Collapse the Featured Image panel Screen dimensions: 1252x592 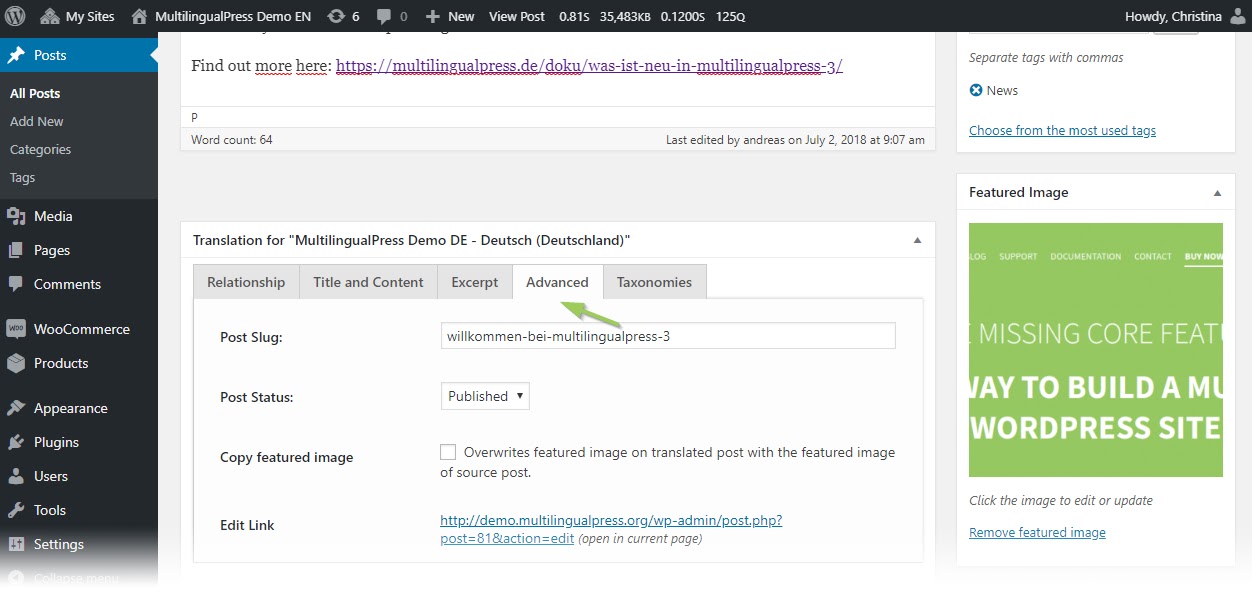pyautogui.click(x=1217, y=192)
